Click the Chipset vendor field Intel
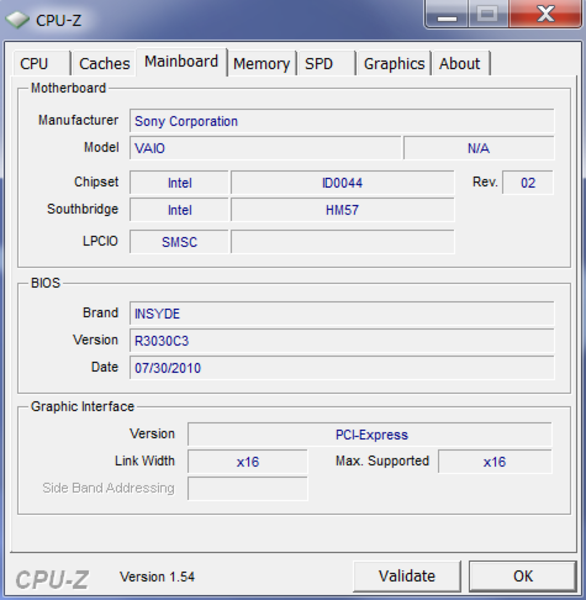Image resolution: width=586 pixels, height=600 pixels. [179, 183]
